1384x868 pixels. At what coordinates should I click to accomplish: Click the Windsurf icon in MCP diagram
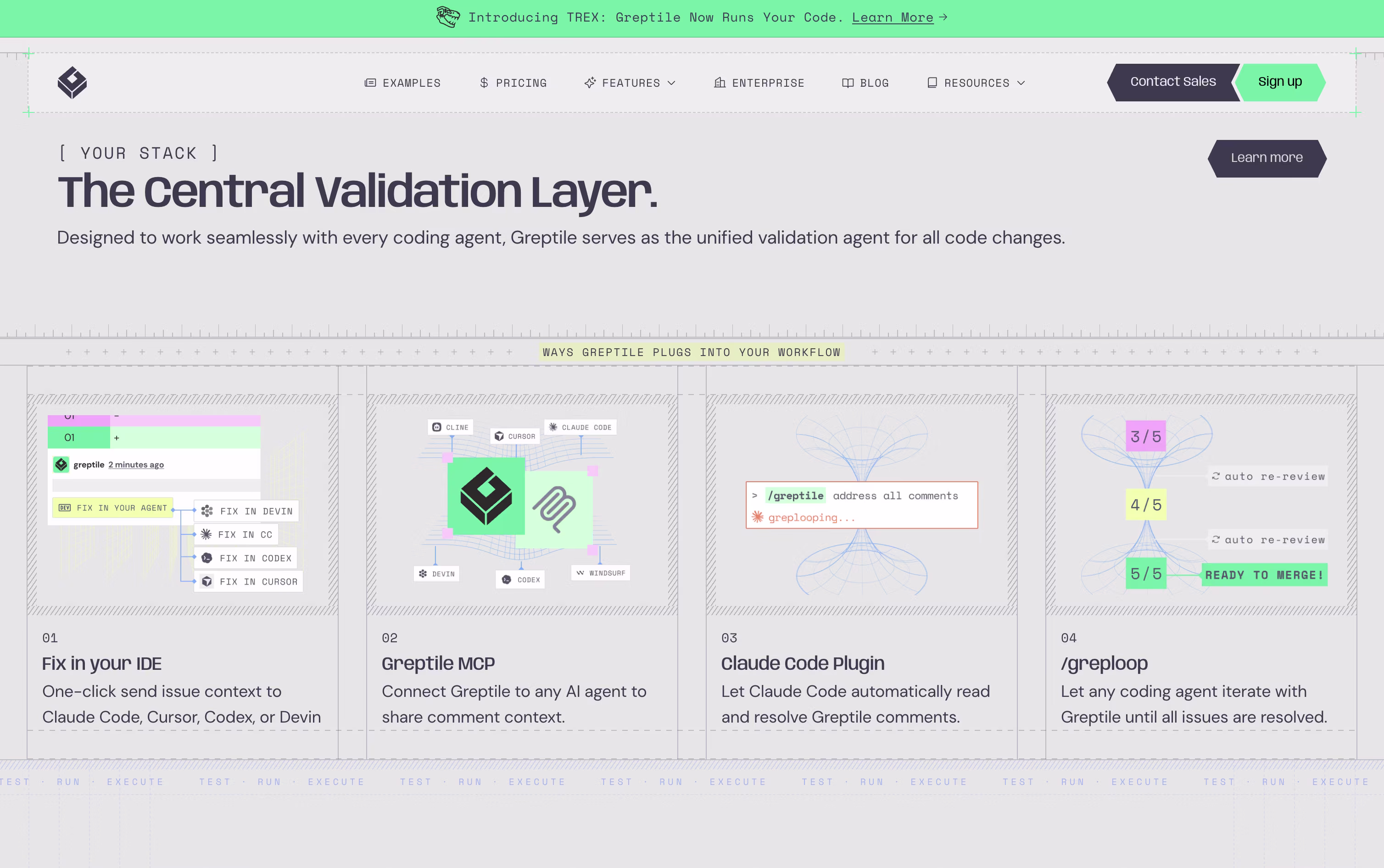click(x=580, y=573)
